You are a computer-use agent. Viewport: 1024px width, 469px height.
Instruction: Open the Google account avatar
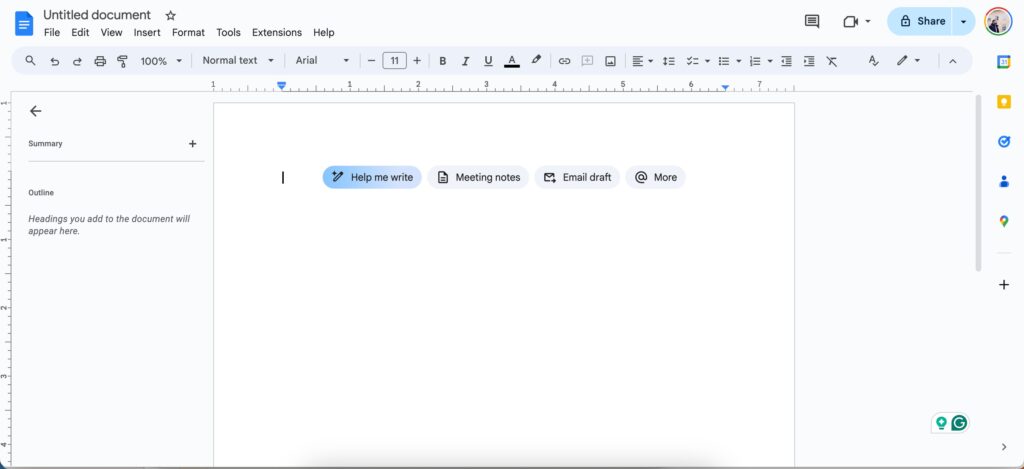pos(998,22)
